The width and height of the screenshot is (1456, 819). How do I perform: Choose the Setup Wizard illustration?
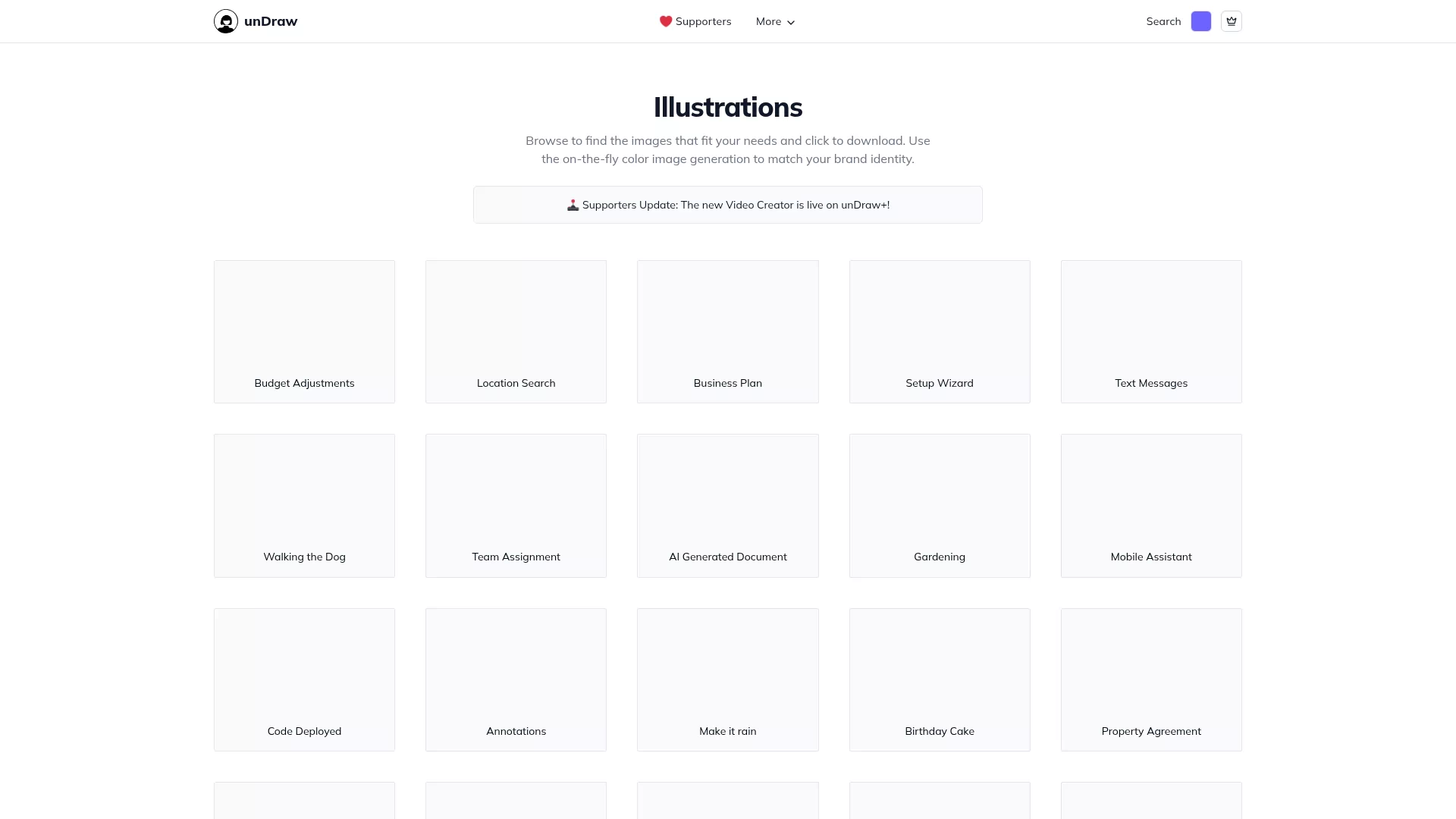pyautogui.click(x=940, y=331)
